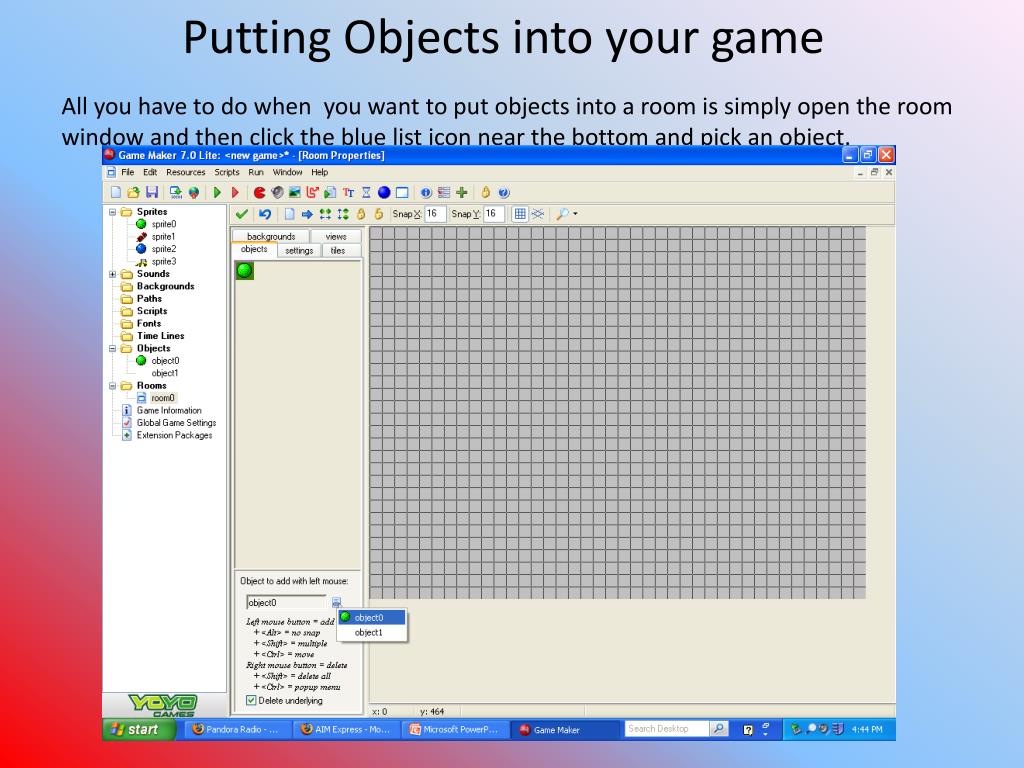1024x768 pixels.
Task: Expand the Sounds folder
Action: [112, 274]
